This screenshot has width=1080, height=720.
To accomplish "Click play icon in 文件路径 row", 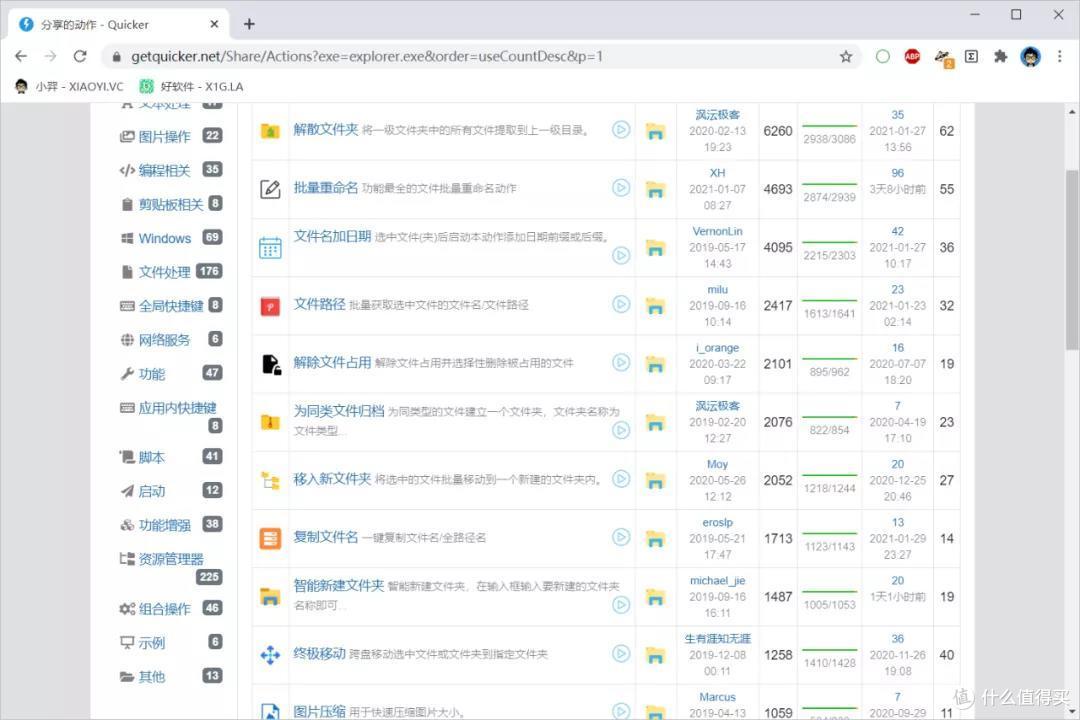I will [621, 304].
